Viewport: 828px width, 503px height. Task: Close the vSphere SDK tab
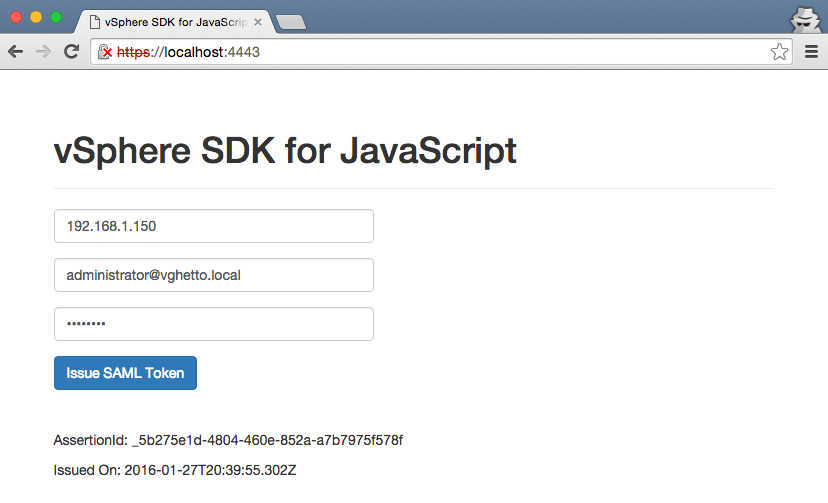(x=258, y=22)
